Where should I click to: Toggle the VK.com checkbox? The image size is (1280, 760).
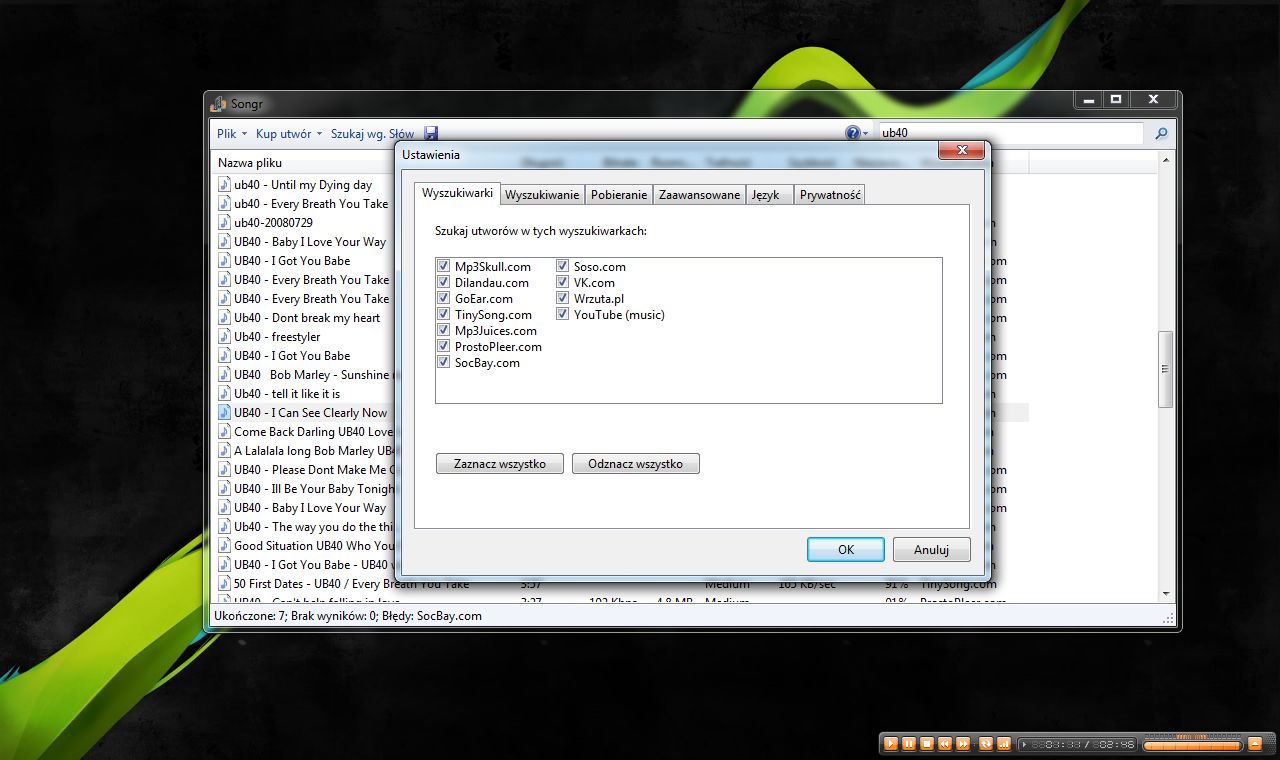(x=563, y=283)
